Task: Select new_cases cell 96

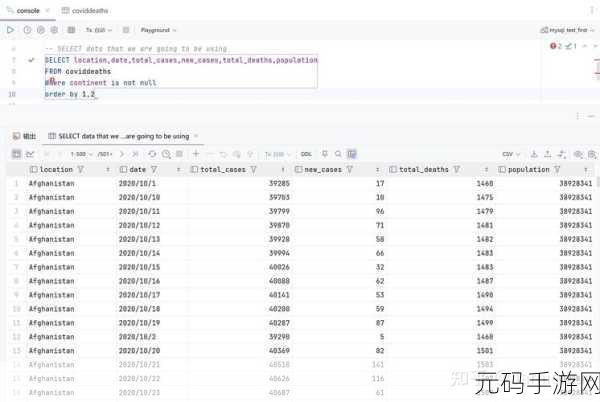Action: [x=380, y=211]
